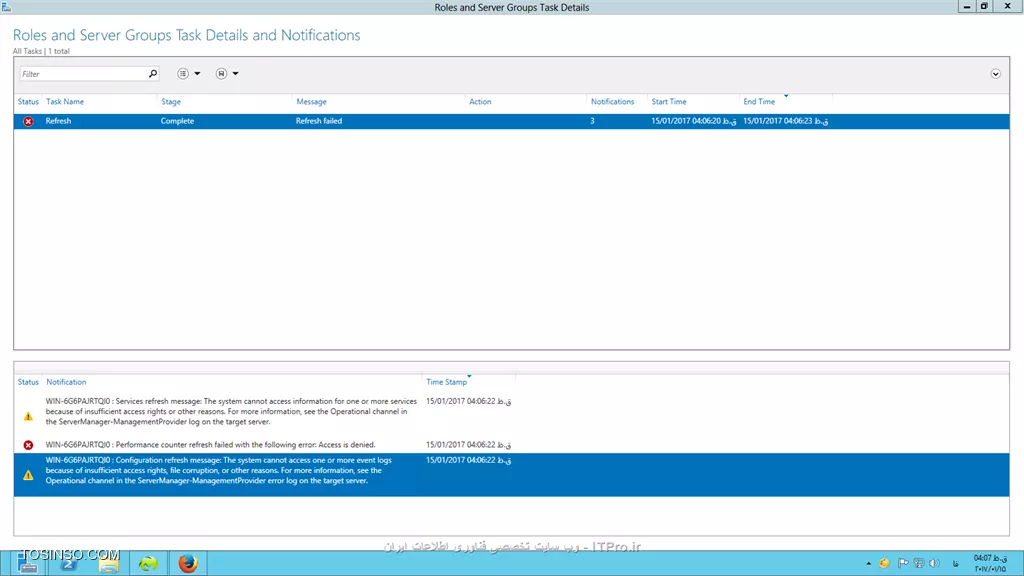Restore down the Task Details window
The height and width of the screenshot is (576, 1024).
point(984,7)
